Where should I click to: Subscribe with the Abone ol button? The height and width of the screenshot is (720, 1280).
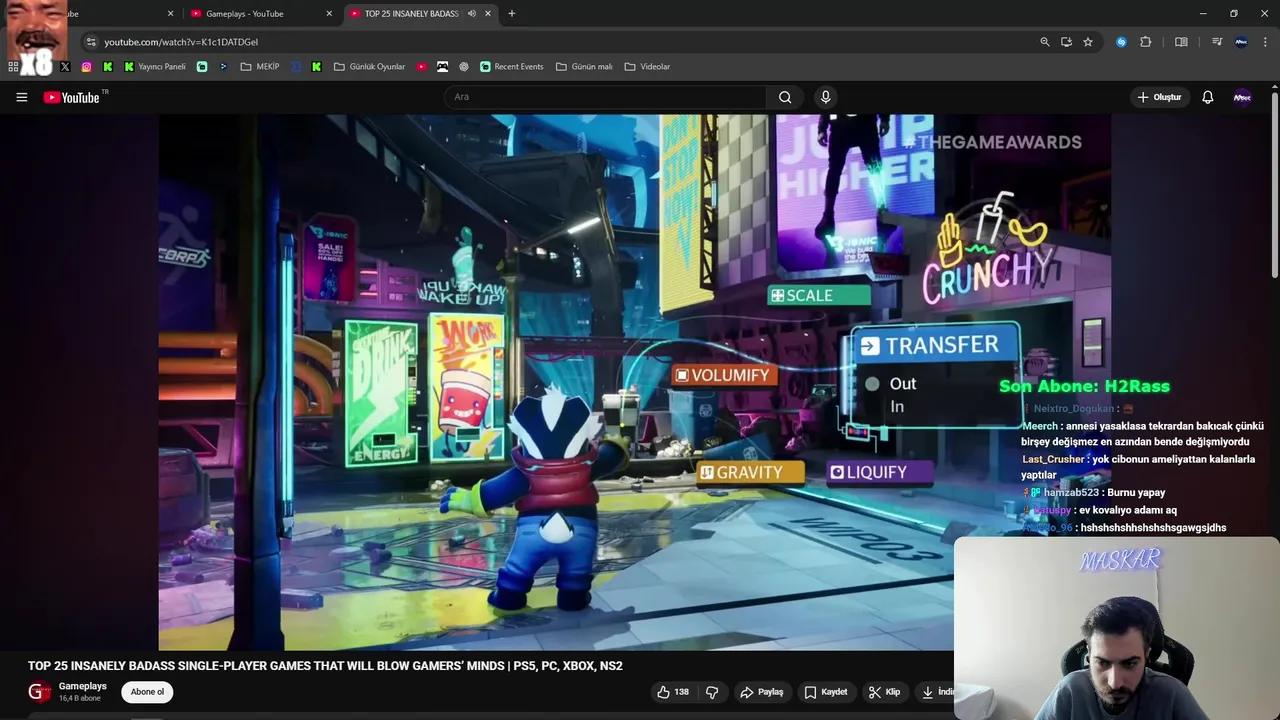coord(147,692)
